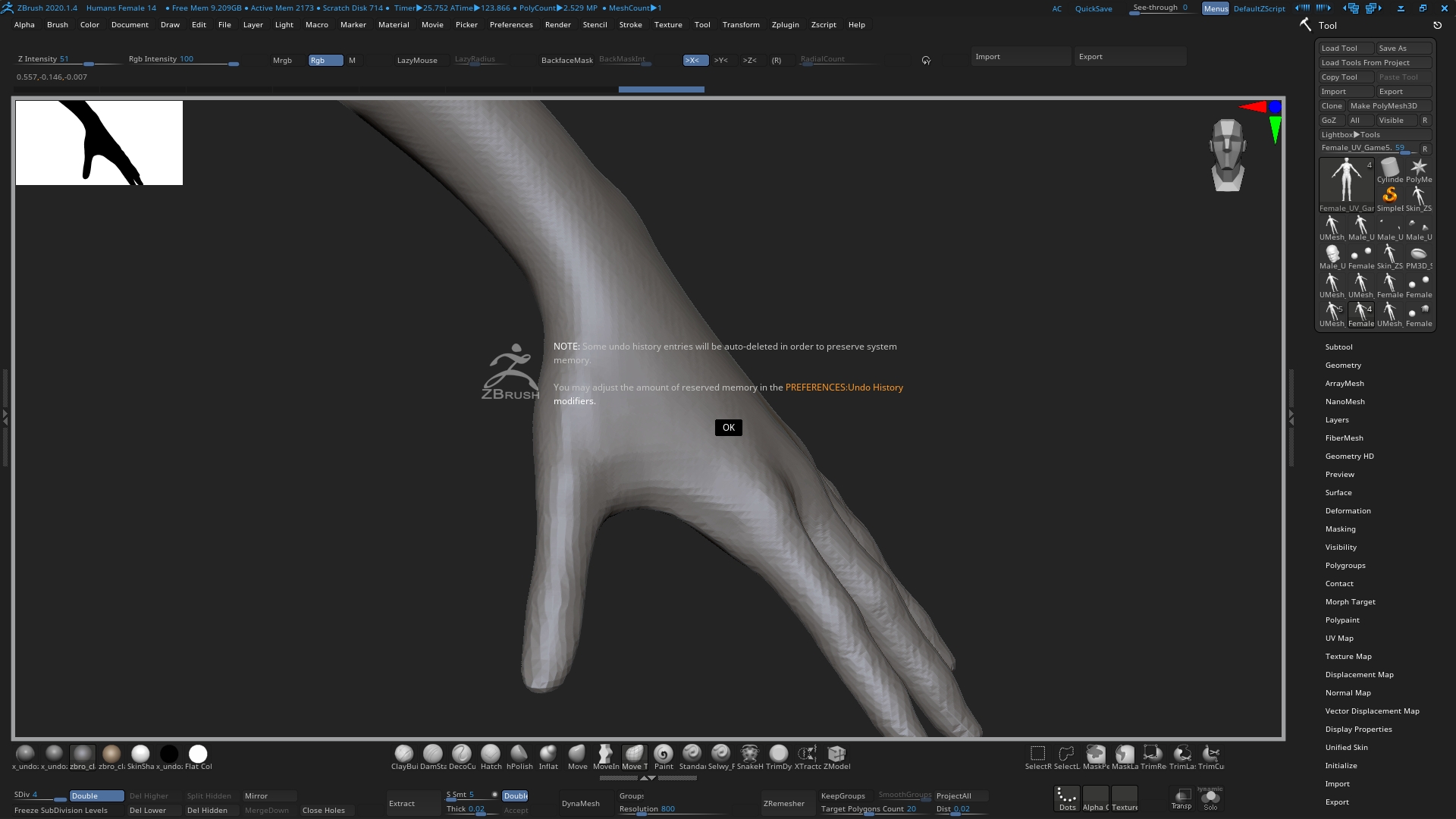Click the DynaMesh button

tap(580, 803)
